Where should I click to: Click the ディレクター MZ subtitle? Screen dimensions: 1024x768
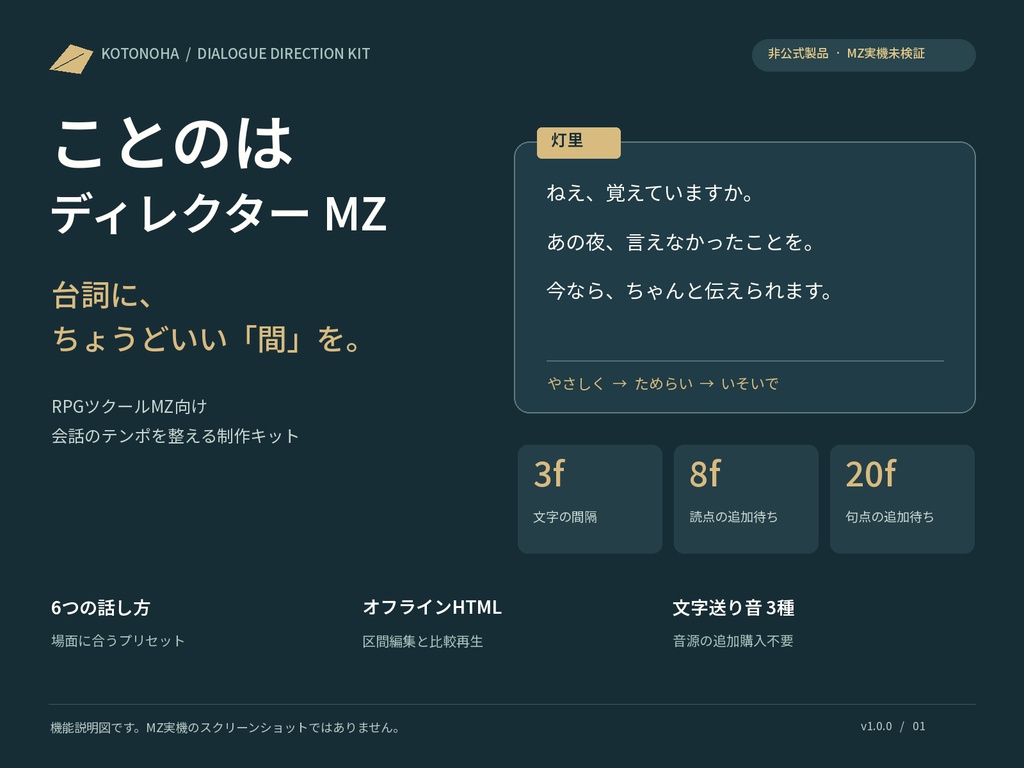pos(219,214)
